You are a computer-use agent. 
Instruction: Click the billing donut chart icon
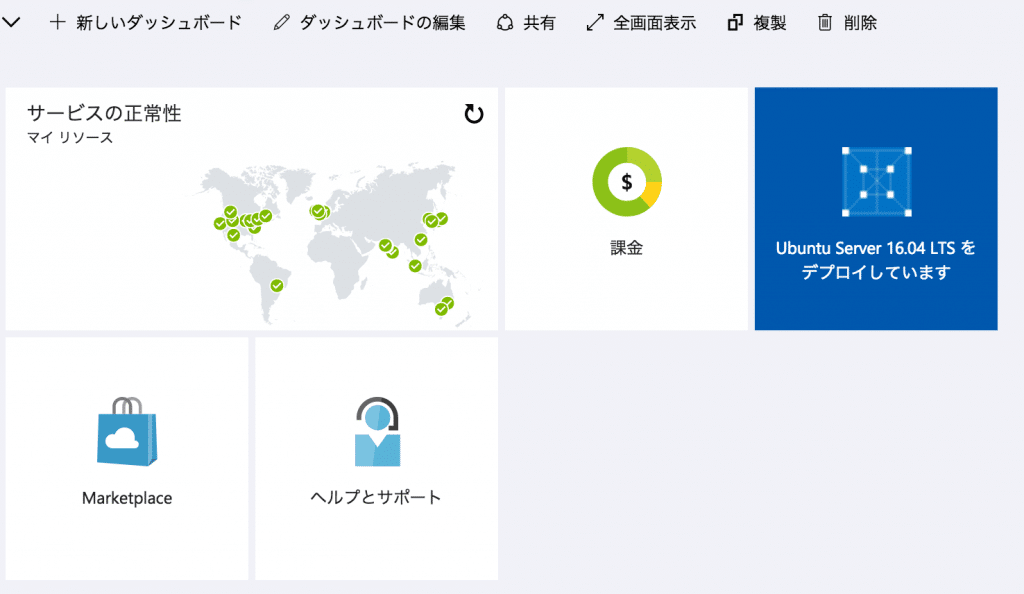[x=627, y=181]
